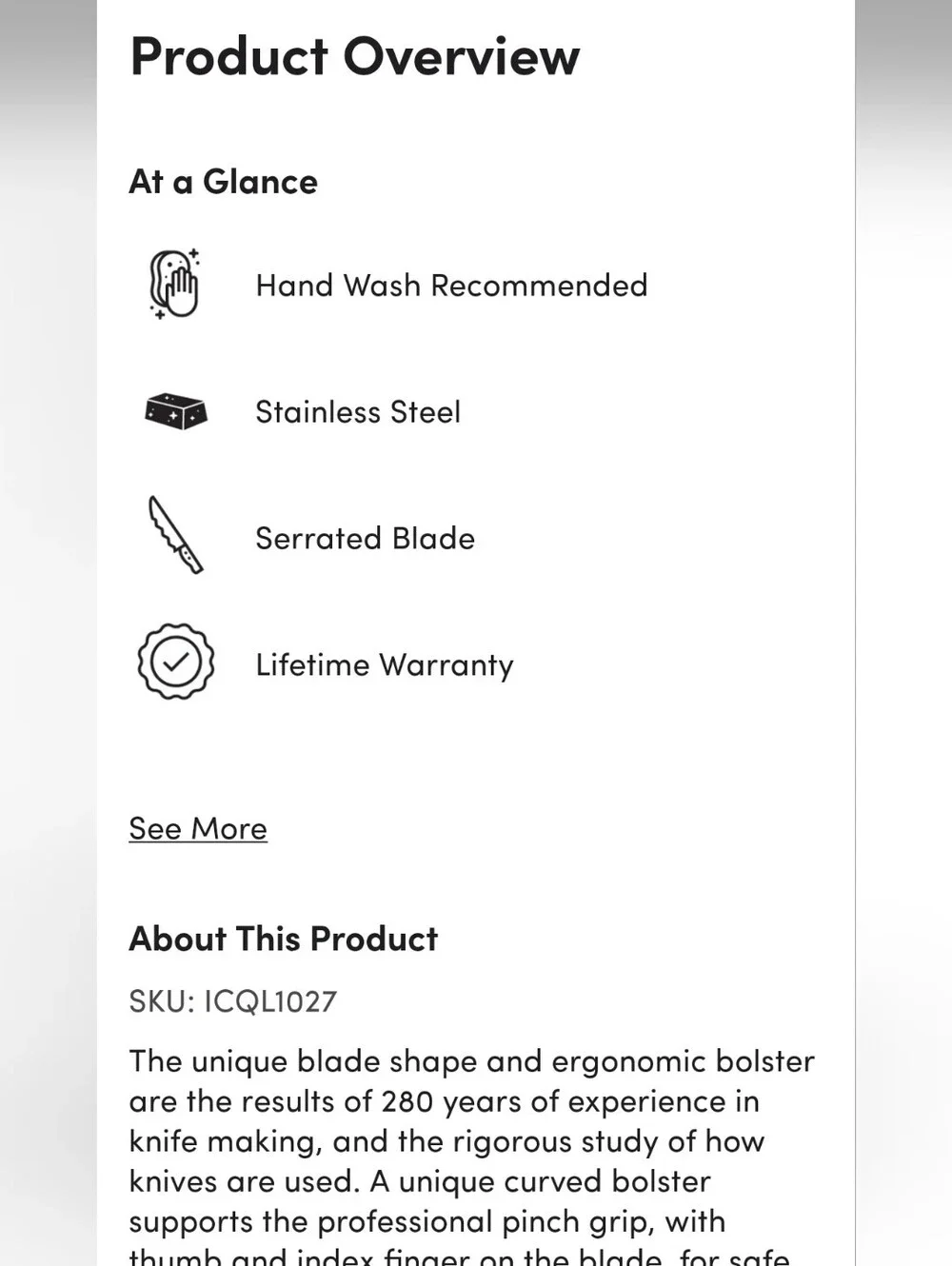Click the product description paragraph
Image resolution: width=952 pixels, height=1266 pixels.
point(472,1155)
